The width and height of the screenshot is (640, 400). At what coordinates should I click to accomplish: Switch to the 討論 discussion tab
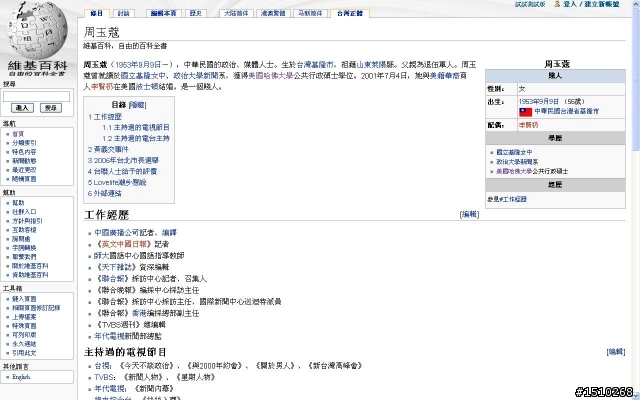pos(123,13)
